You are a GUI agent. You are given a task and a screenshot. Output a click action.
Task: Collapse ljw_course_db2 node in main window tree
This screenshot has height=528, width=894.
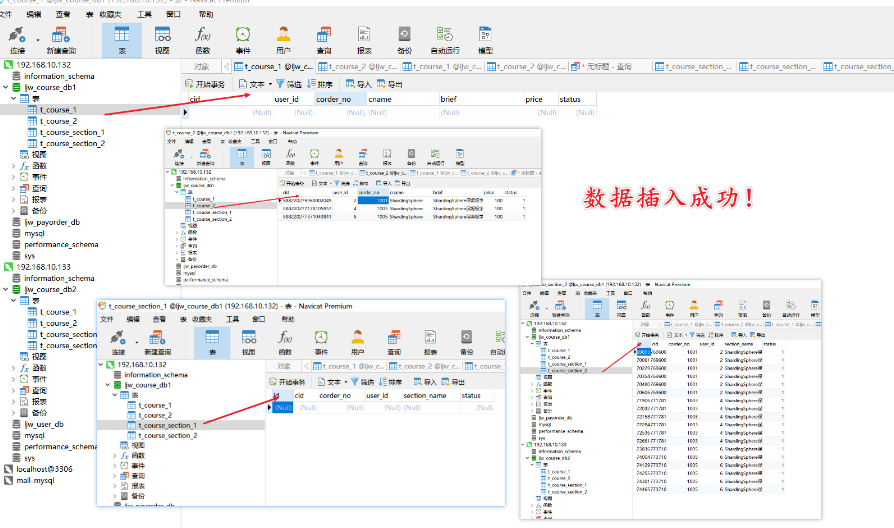6,289
